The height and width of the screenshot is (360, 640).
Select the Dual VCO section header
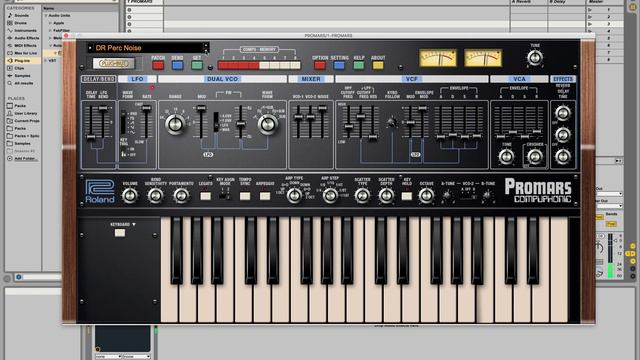click(222, 79)
